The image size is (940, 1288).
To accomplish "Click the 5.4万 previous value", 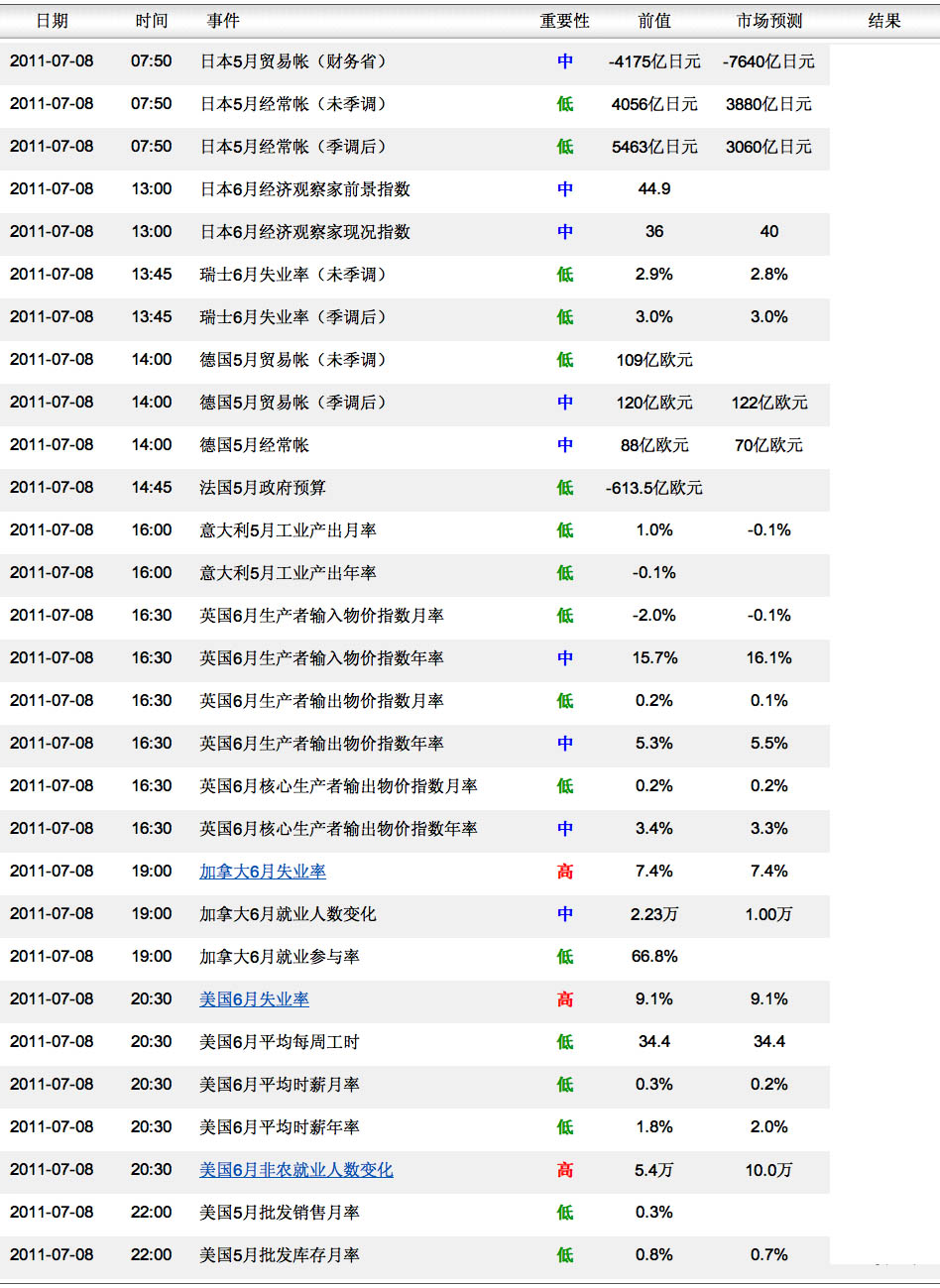I will click(654, 1170).
